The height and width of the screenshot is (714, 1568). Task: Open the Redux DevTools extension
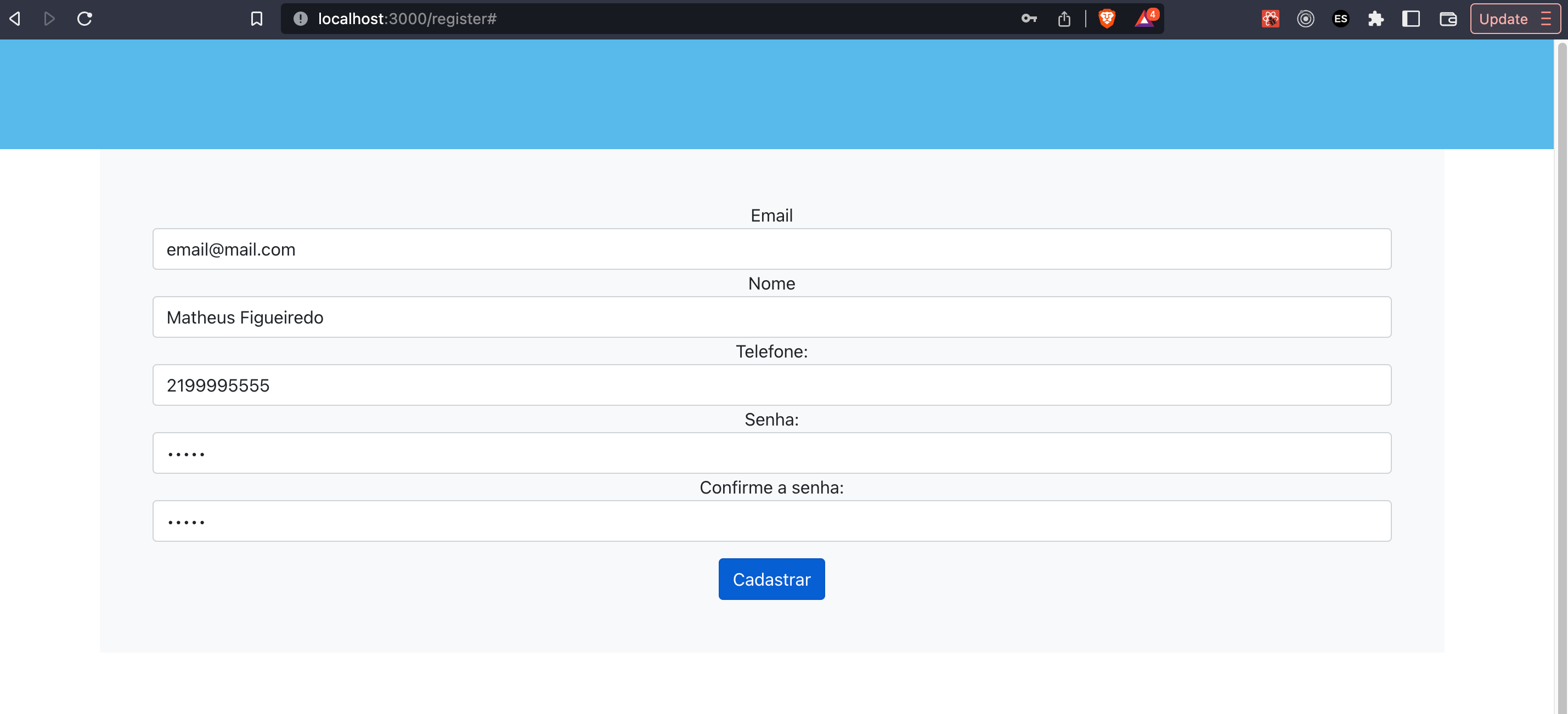pyautogui.click(x=1306, y=19)
